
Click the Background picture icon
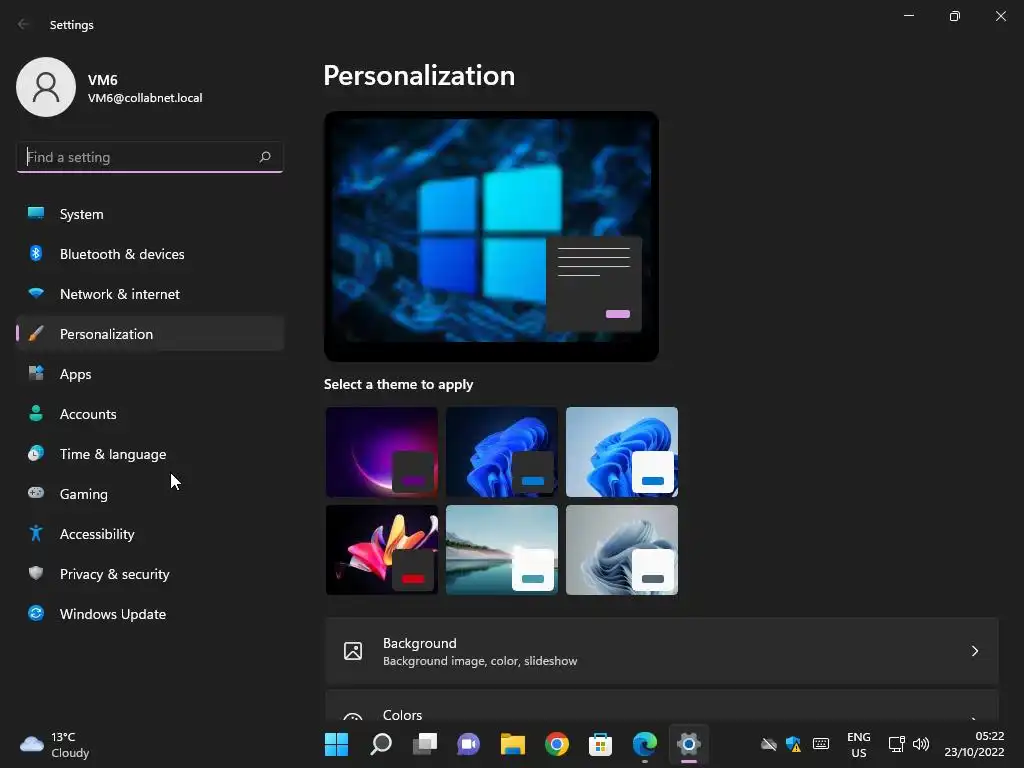(353, 651)
